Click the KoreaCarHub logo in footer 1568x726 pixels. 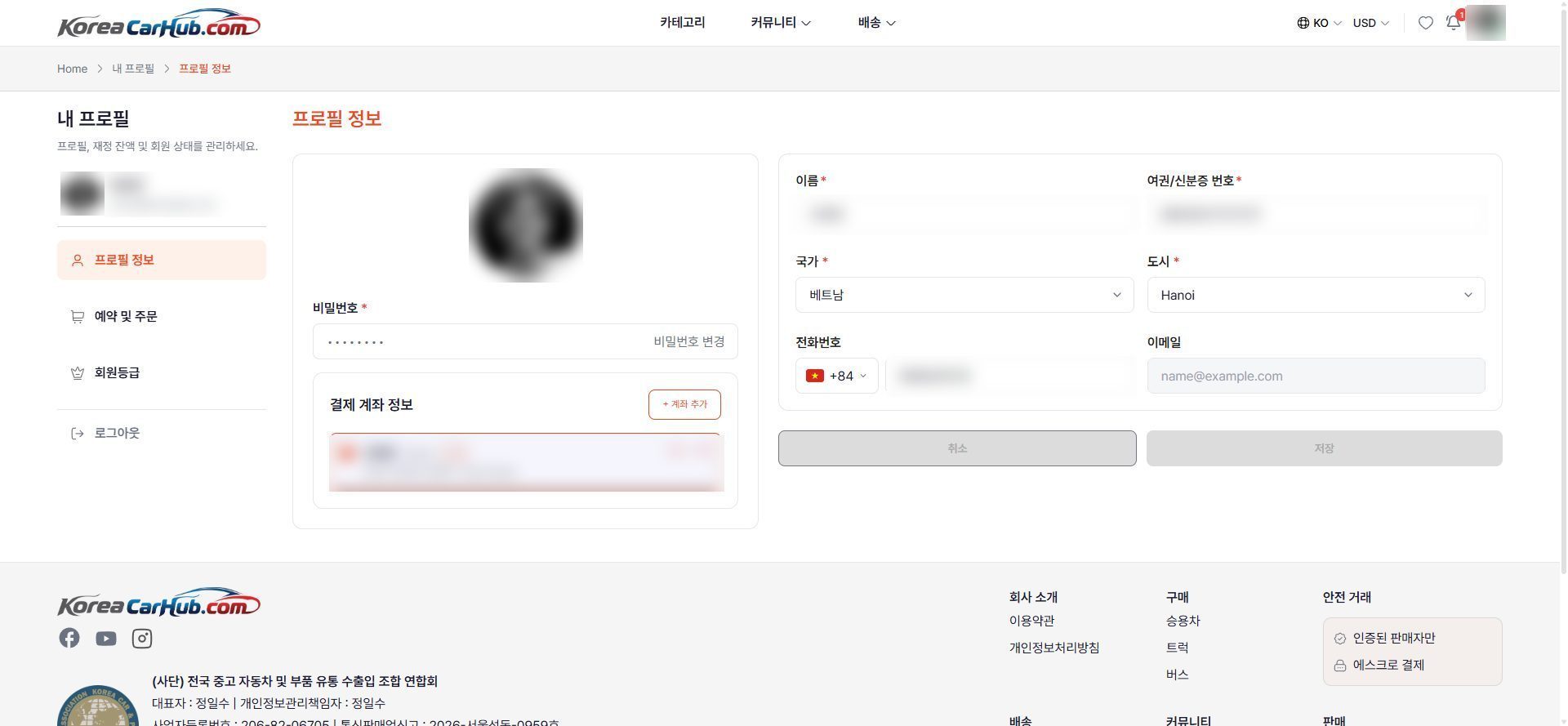pos(159,603)
